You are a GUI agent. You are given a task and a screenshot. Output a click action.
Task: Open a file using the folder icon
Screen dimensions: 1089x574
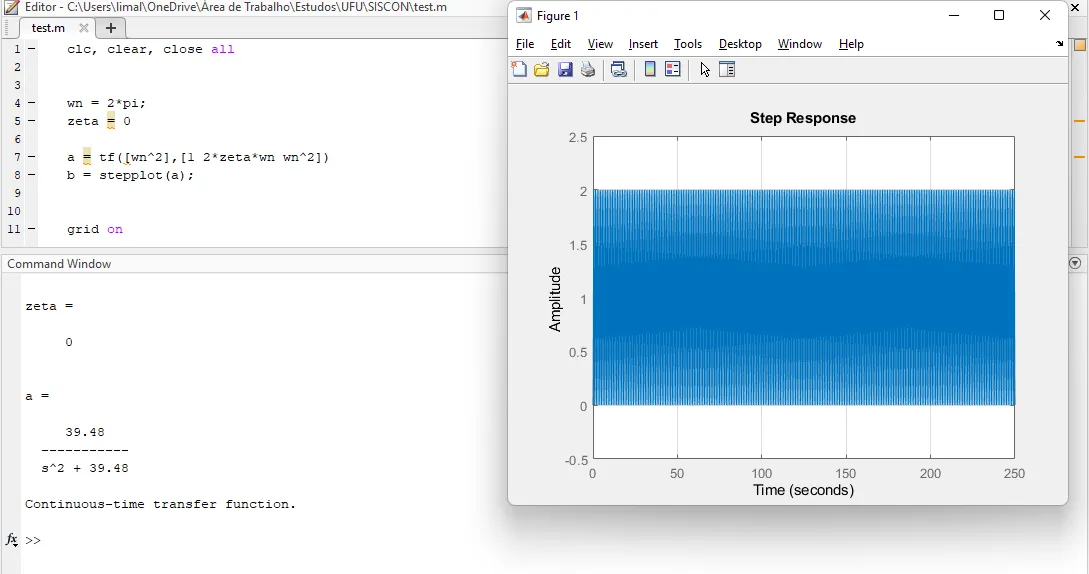tap(542, 69)
